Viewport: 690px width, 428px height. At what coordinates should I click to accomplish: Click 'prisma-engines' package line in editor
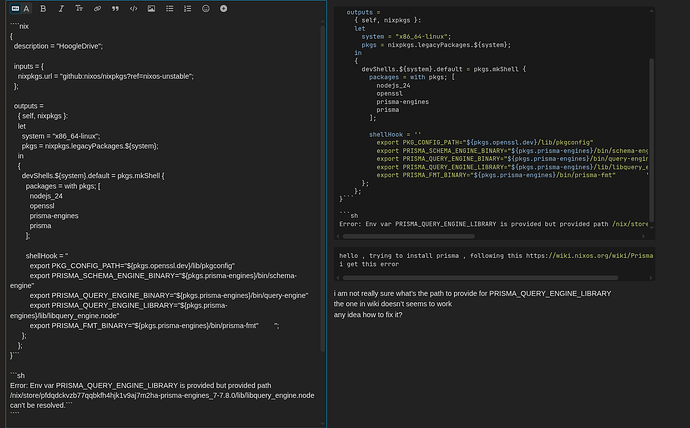coord(54,216)
